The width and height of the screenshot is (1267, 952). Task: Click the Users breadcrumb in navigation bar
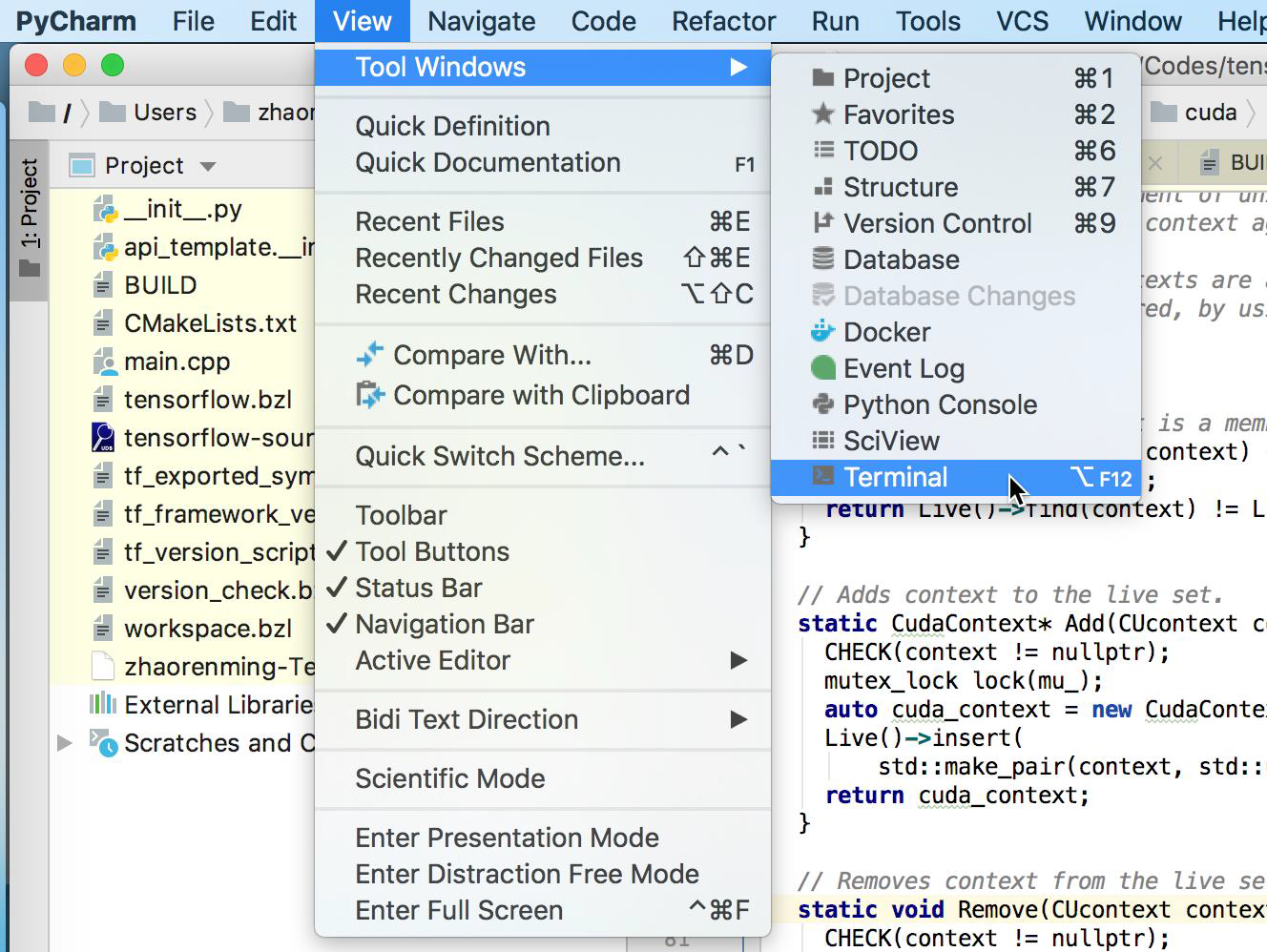[164, 113]
